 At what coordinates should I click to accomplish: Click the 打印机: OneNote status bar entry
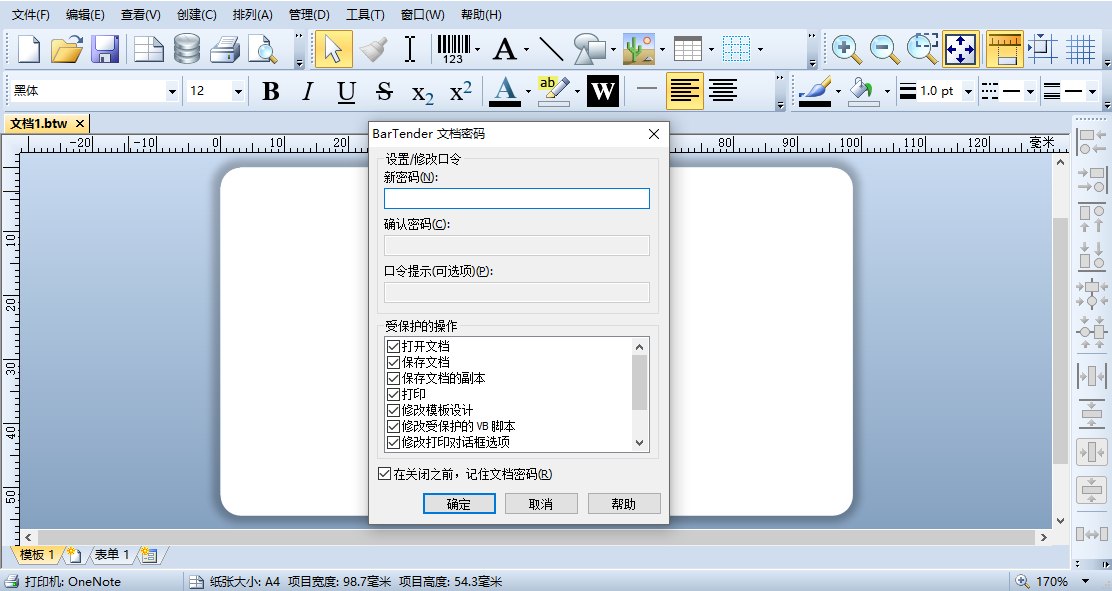tap(62, 582)
